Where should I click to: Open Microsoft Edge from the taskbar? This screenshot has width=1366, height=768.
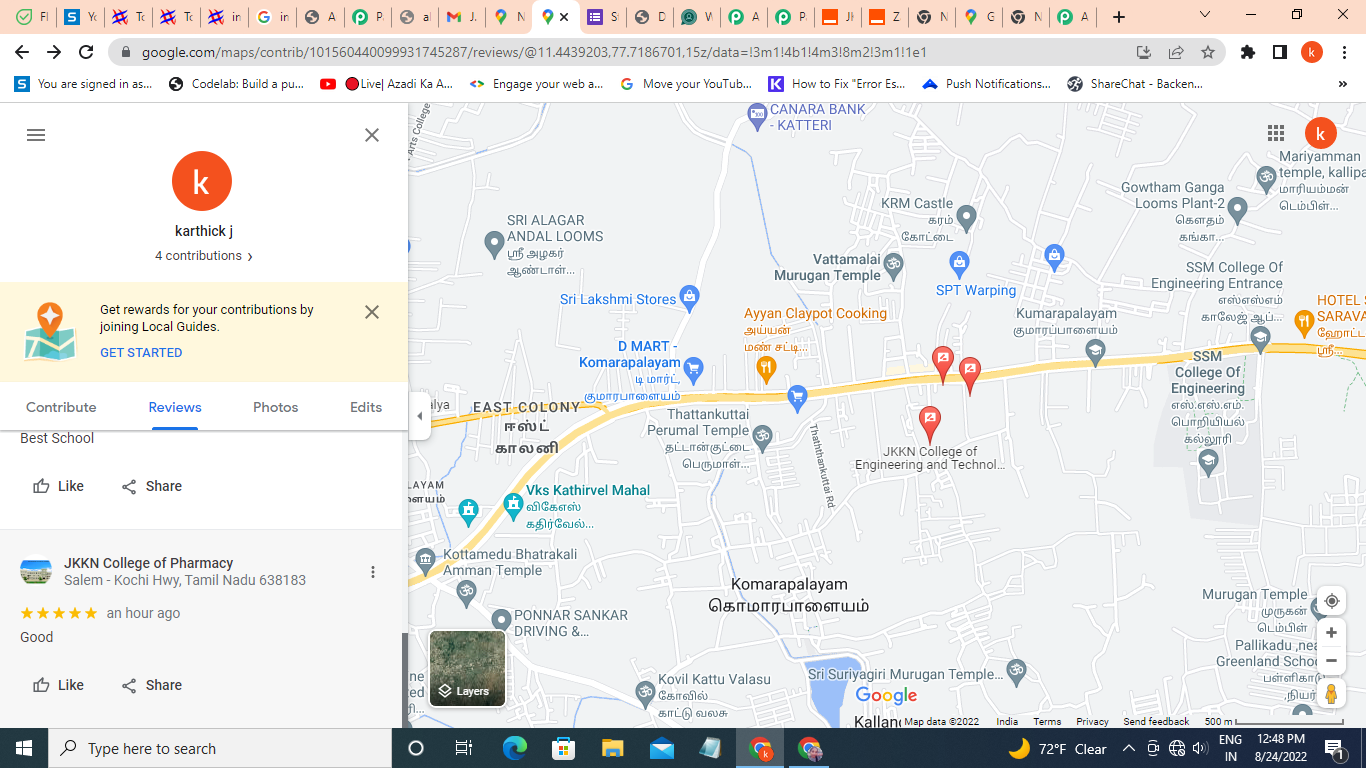click(x=515, y=748)
